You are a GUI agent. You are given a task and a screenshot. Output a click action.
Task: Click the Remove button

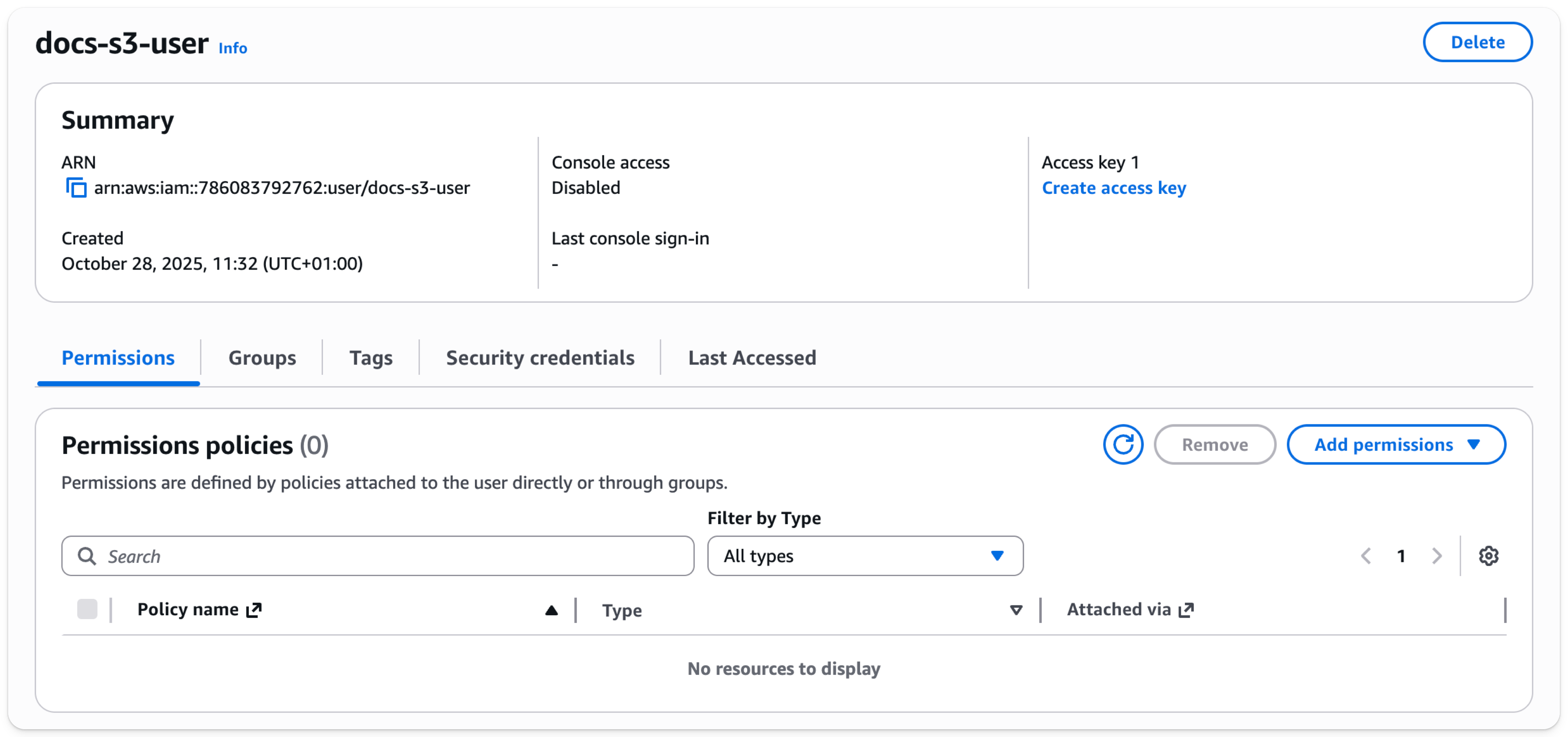(1215, 444)
